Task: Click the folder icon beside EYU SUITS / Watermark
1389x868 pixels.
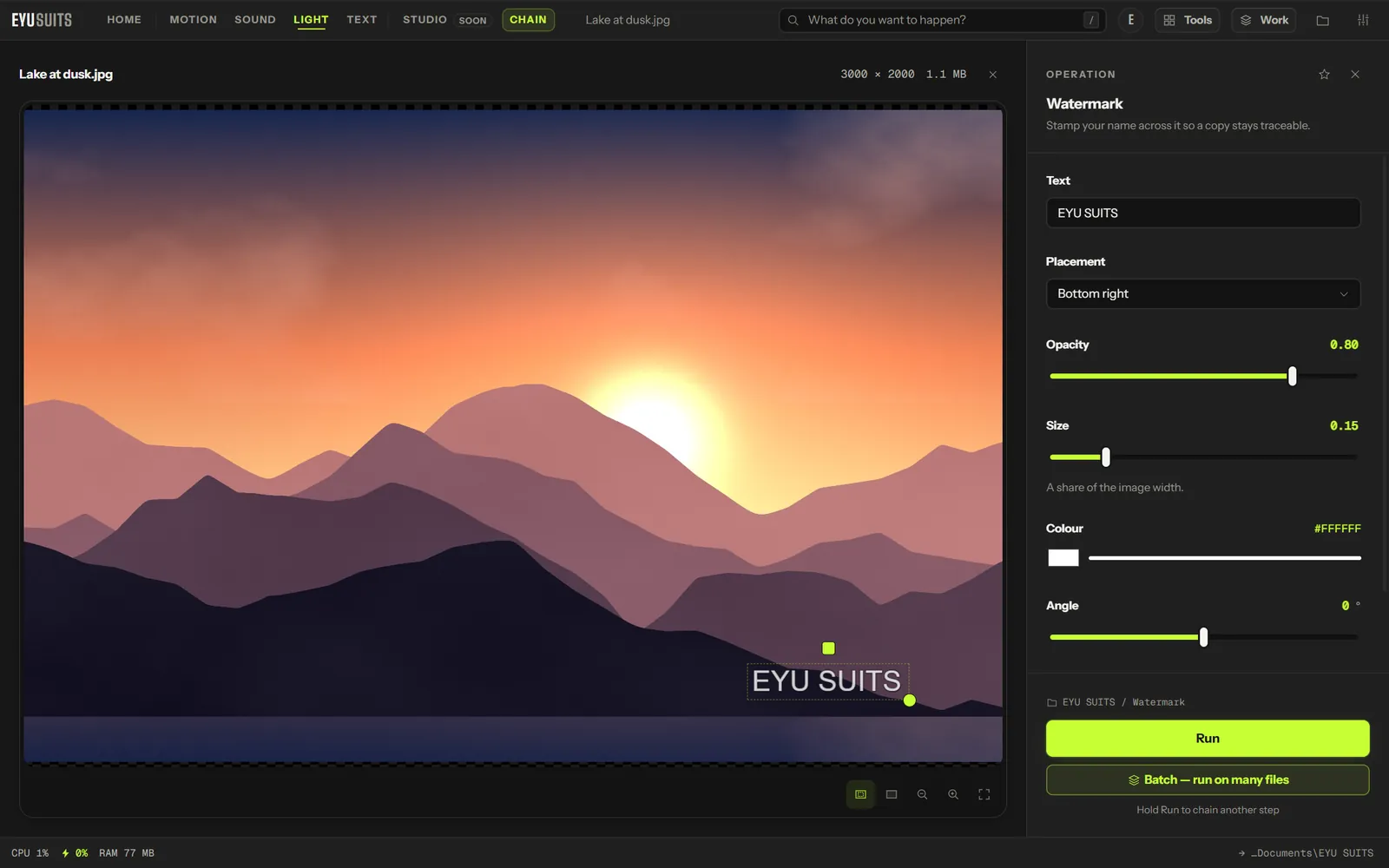Action: (x=1051, y=702)
